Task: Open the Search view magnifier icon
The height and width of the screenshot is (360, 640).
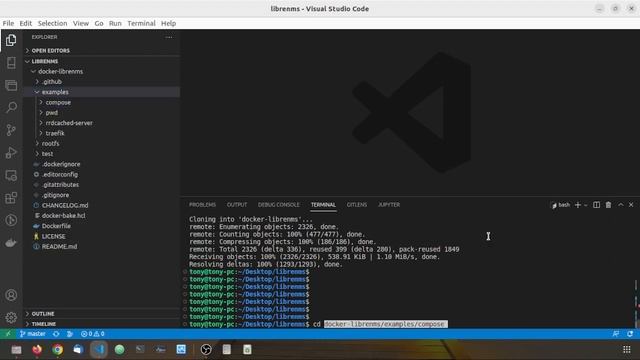Action: point(11,107)
